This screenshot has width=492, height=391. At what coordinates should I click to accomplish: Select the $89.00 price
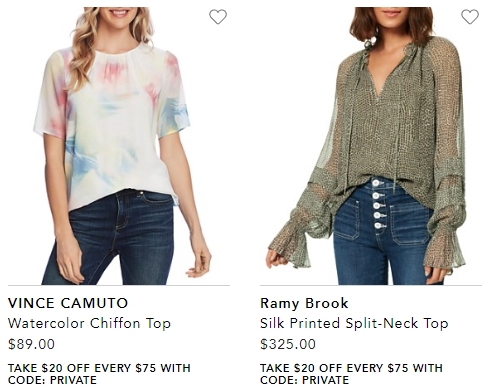pyautogui.click(x=31, y=344)
